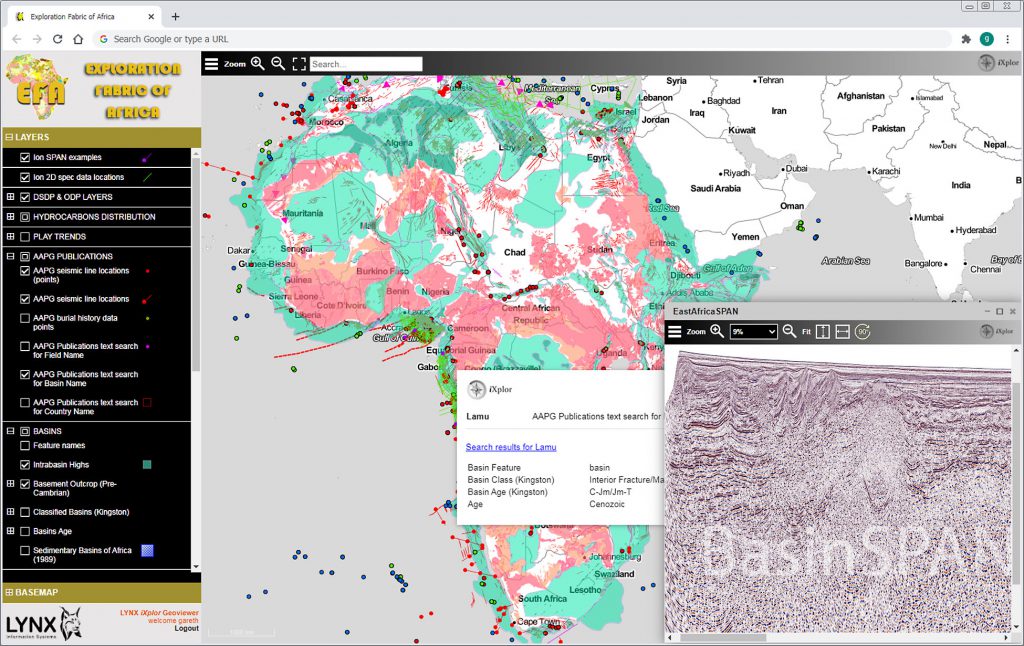Go to browser home page
The width and height of the screenshot is (1024, 646).
(x=78, y=39)
